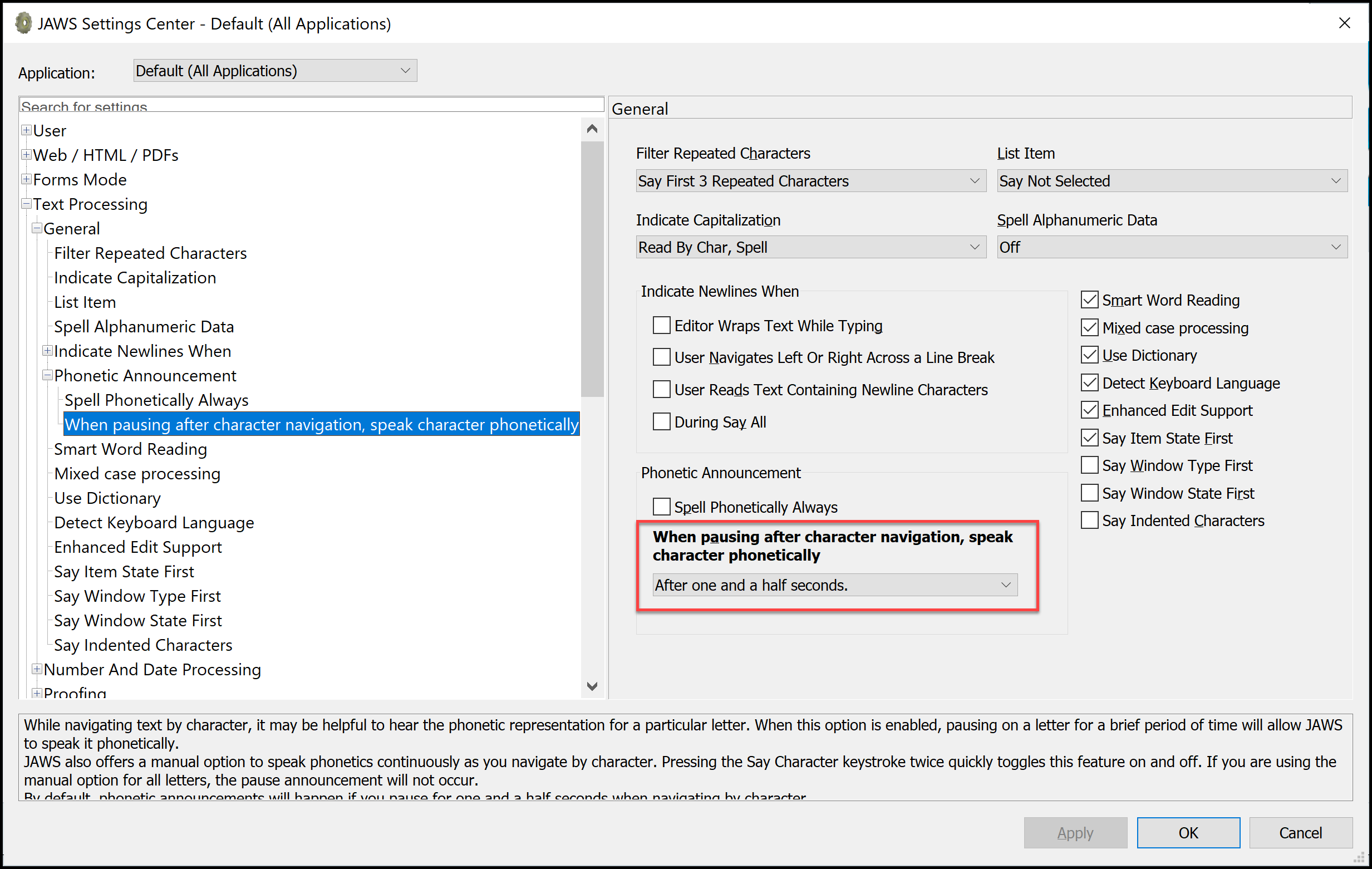Viewport: 1372px width, 869px height.
Task: Check Editor Wraps Text While Typing
Action: click(x=661, y=325)
